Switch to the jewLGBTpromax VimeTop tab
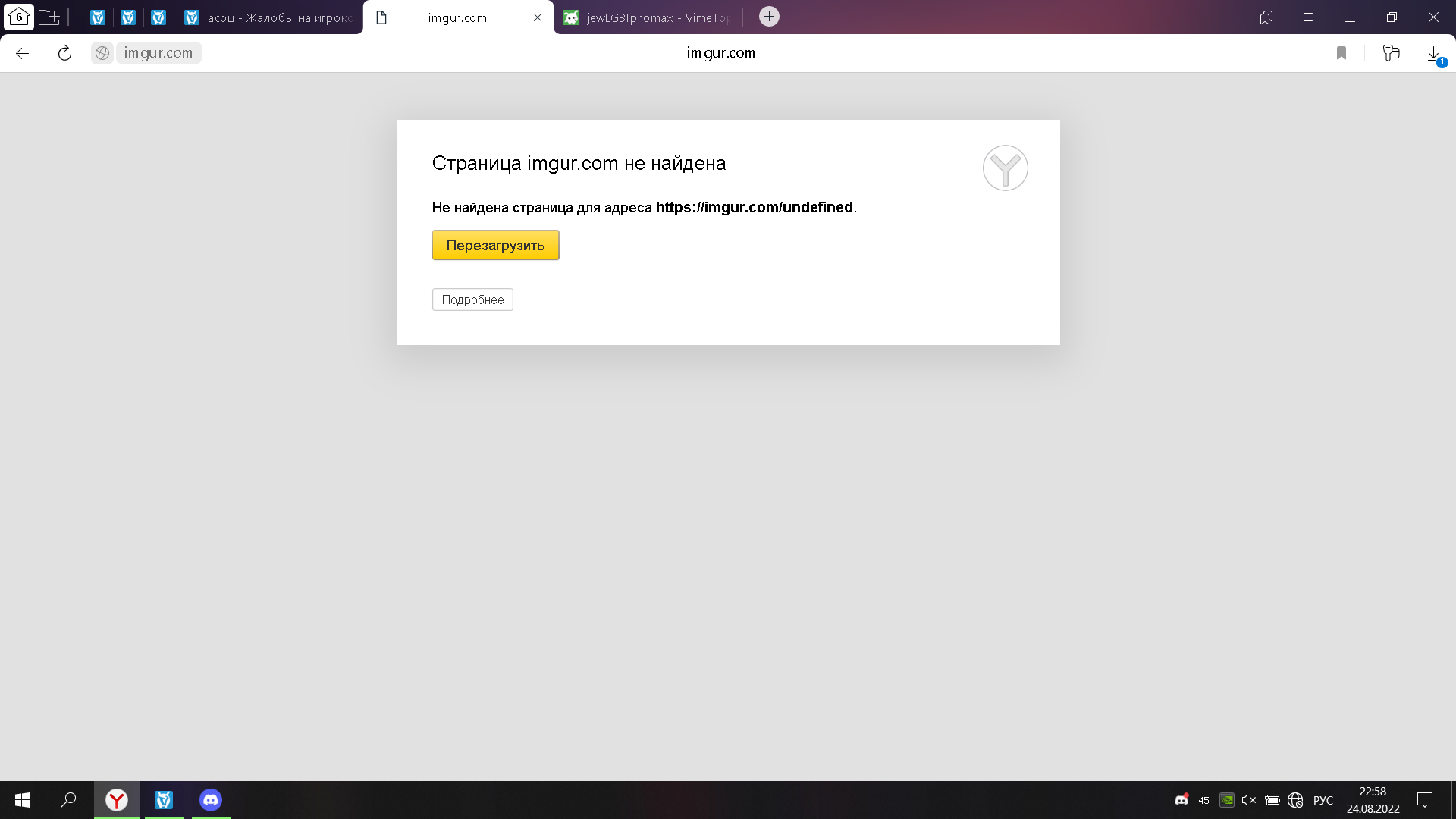Viewport: 1456px width, 819px height. click(x=648, y=17)
